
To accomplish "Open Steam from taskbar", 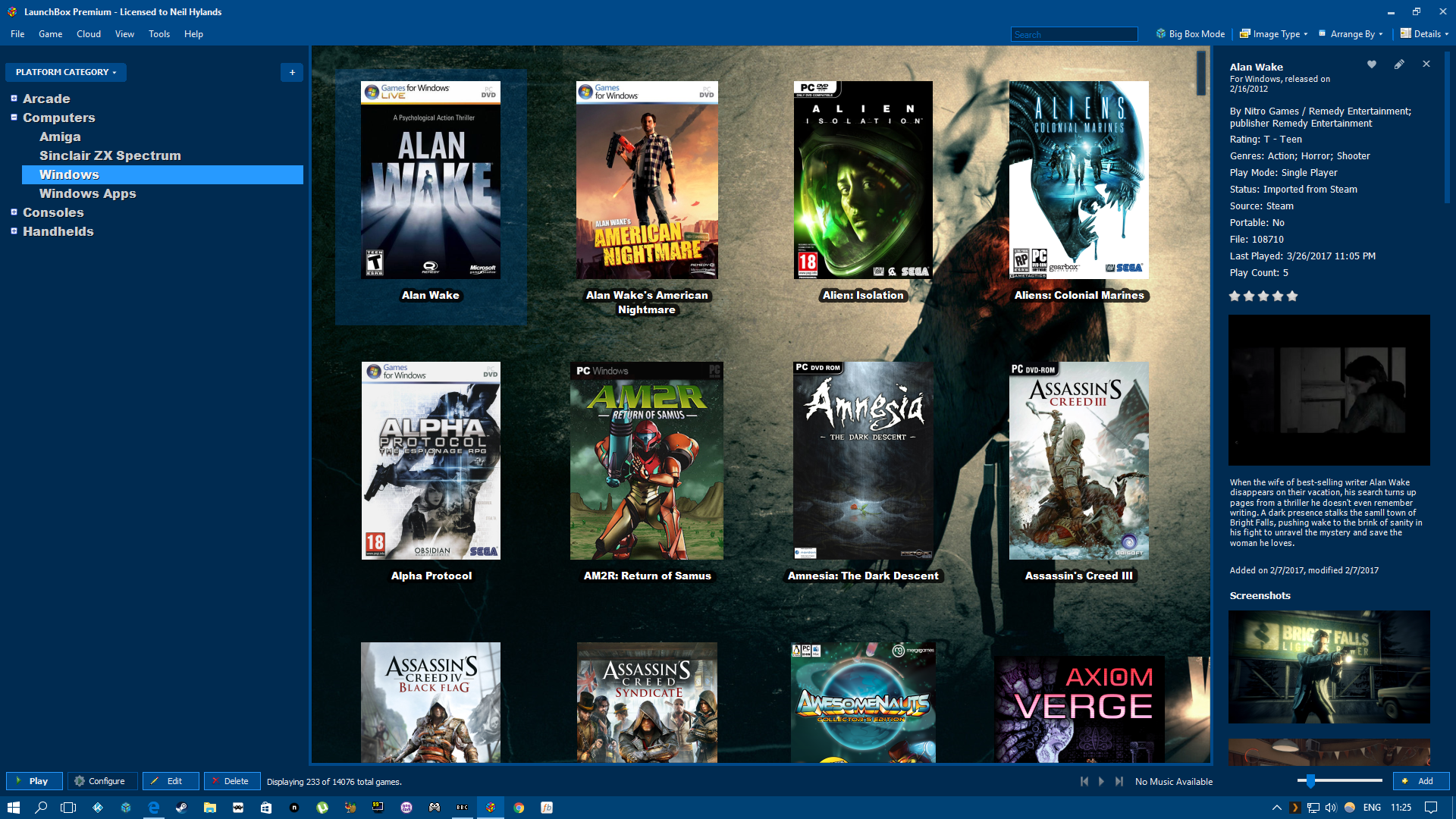I will point(181,808).
